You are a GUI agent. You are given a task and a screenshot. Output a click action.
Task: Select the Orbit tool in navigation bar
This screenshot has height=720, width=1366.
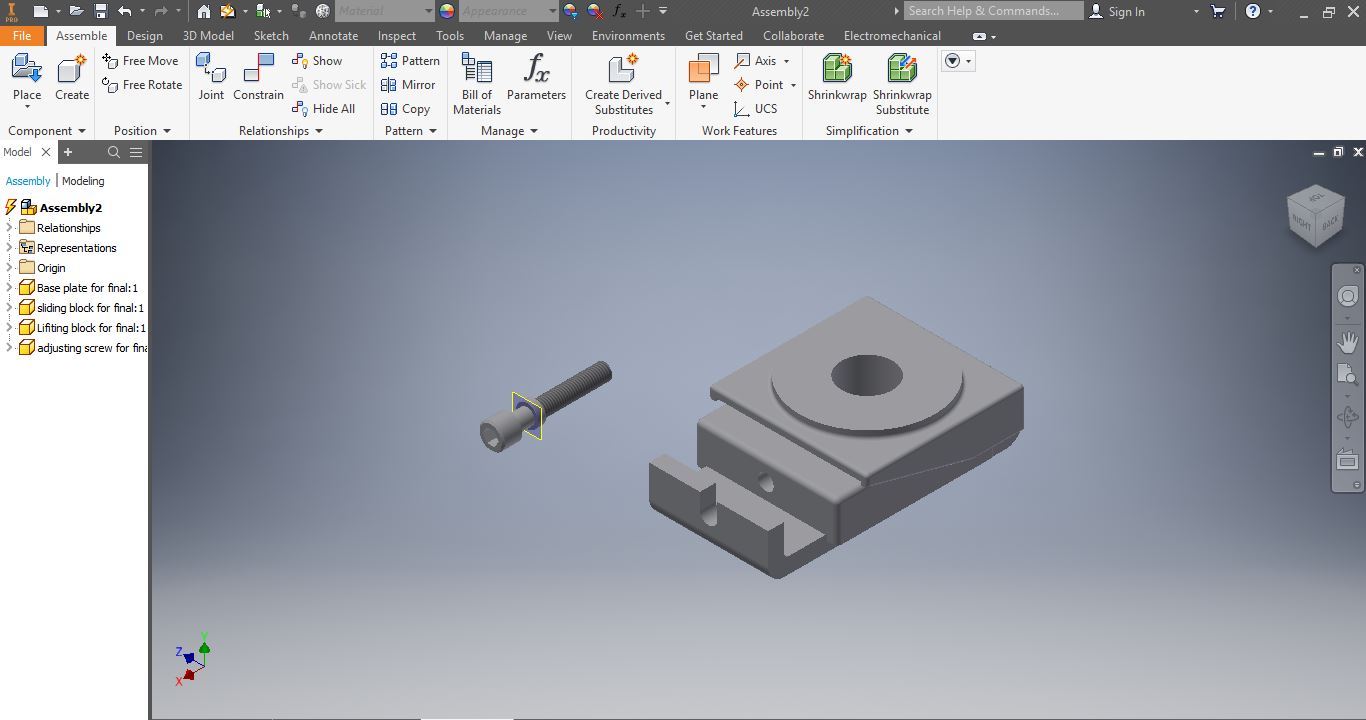tap(1348, 418)
